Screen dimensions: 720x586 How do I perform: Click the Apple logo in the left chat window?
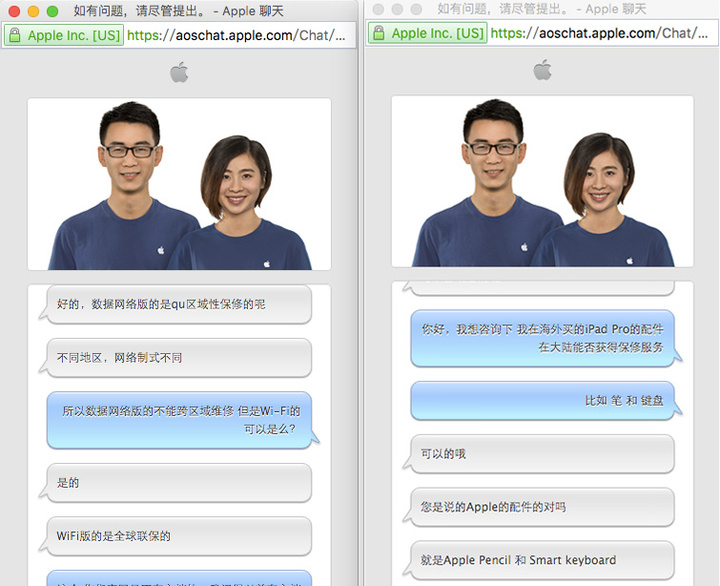(179, 71)
